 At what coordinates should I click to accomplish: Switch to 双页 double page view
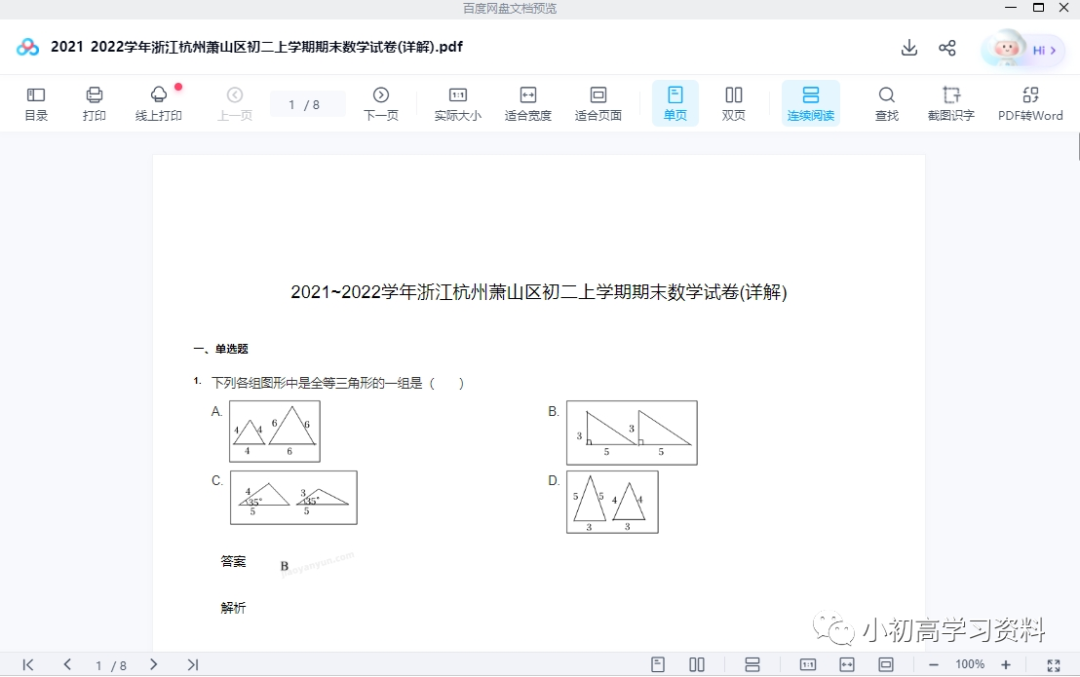point(734,104)
